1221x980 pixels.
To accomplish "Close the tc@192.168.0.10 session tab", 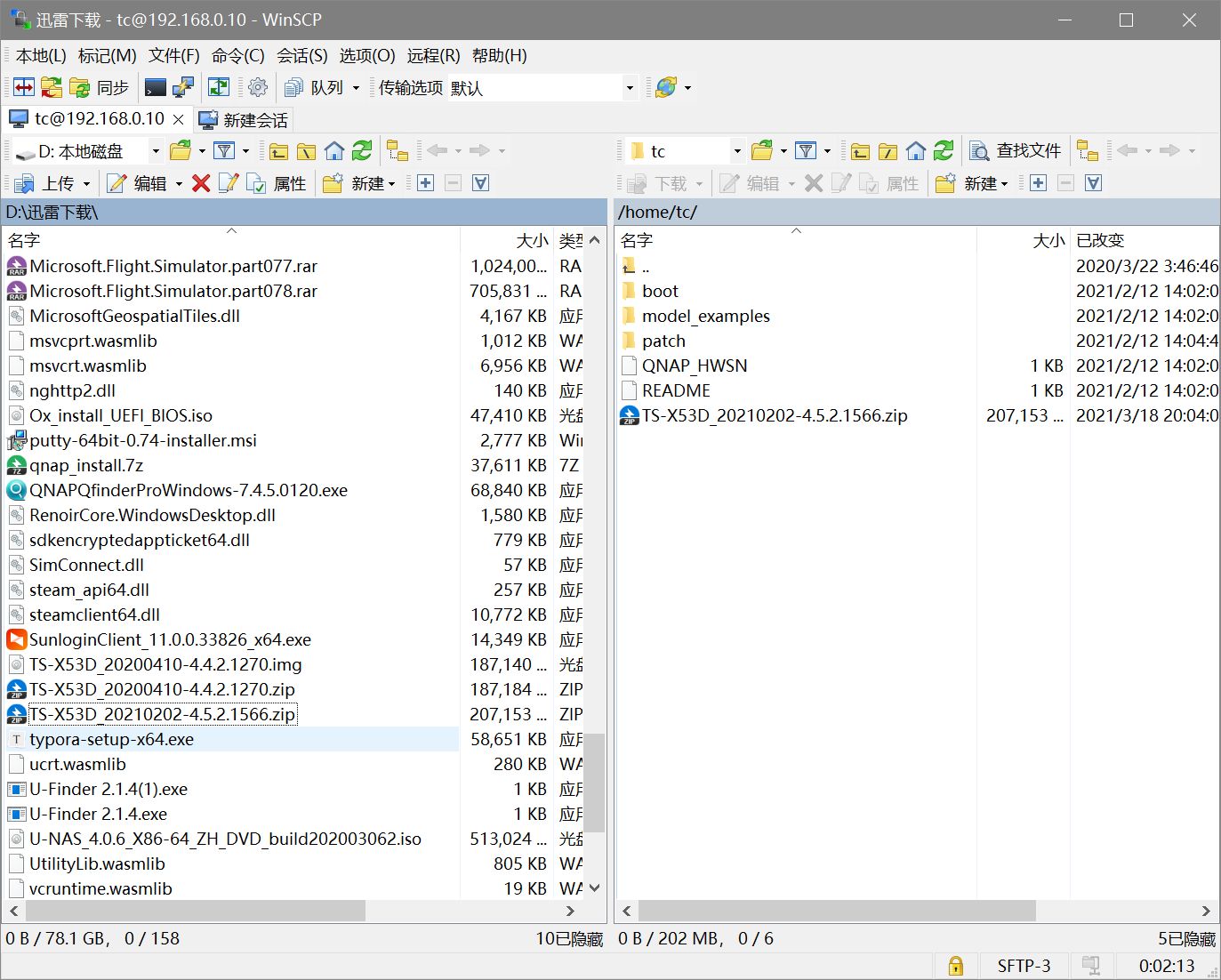I will (x=178, y=119).
